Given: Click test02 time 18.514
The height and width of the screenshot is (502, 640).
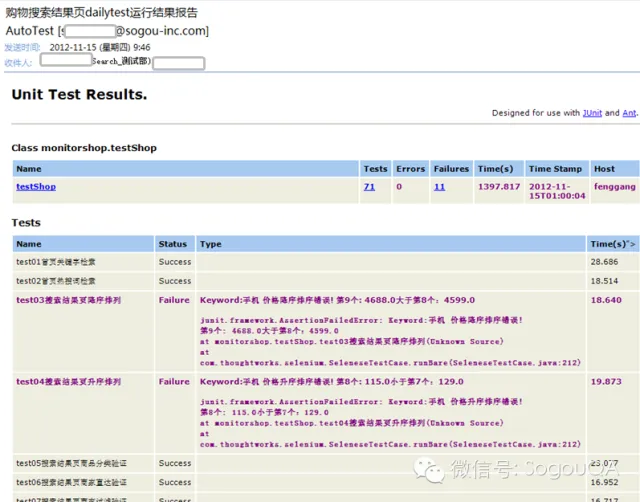Looking at the screenshot, I should pos(604,281).
